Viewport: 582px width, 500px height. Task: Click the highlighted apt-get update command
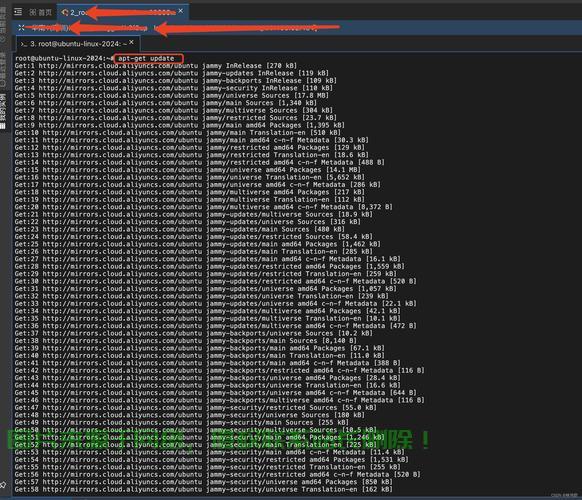pyautogui.click(x=148, y=58)
